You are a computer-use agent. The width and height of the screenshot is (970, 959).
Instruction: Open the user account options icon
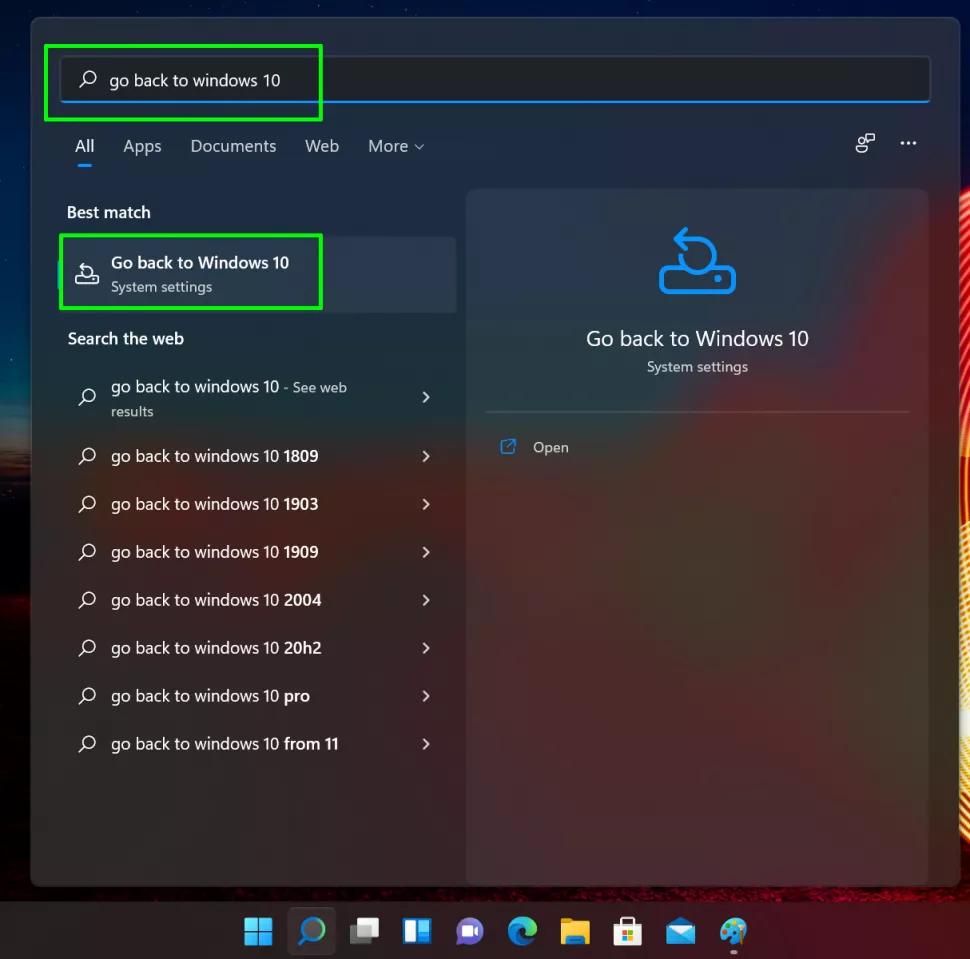coord(864,143)
